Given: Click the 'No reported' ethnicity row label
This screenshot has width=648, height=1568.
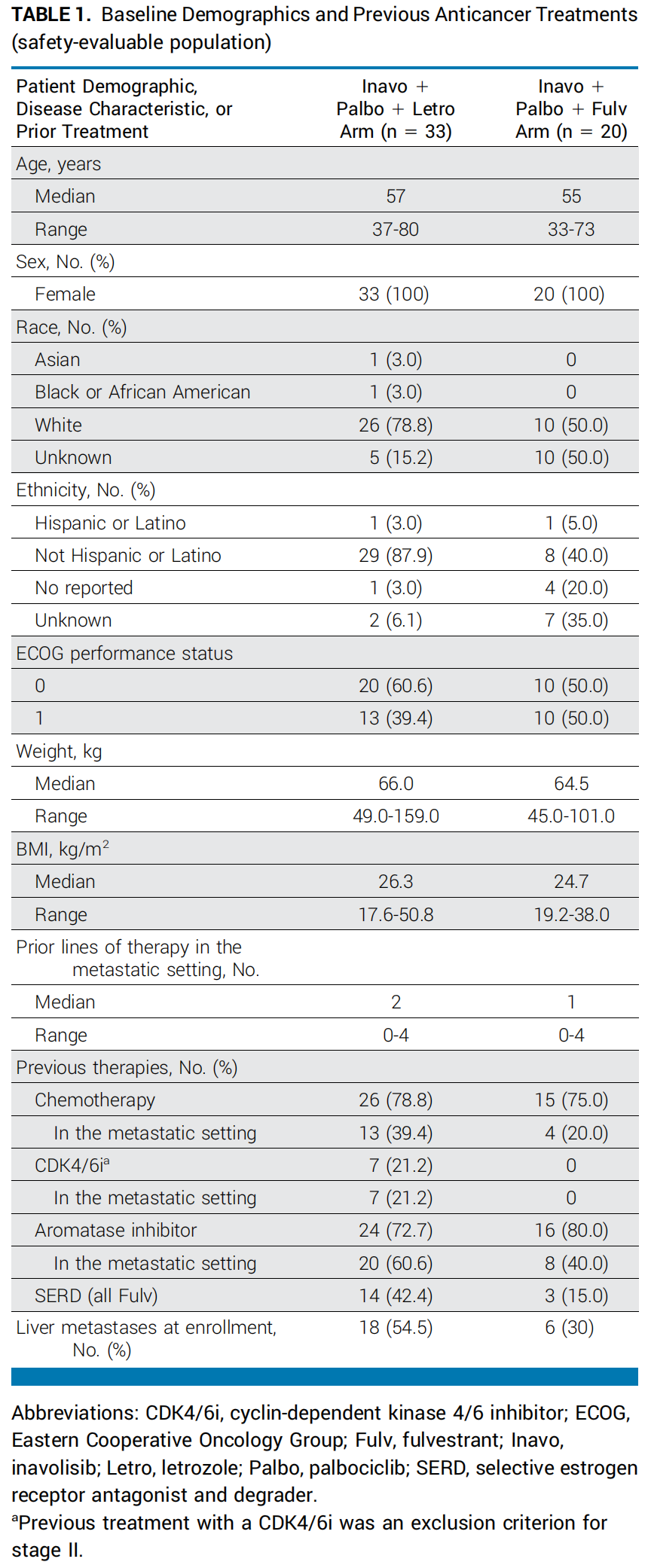Looking at the screenshot, I should pyautogui.click(x=84, y=588).
